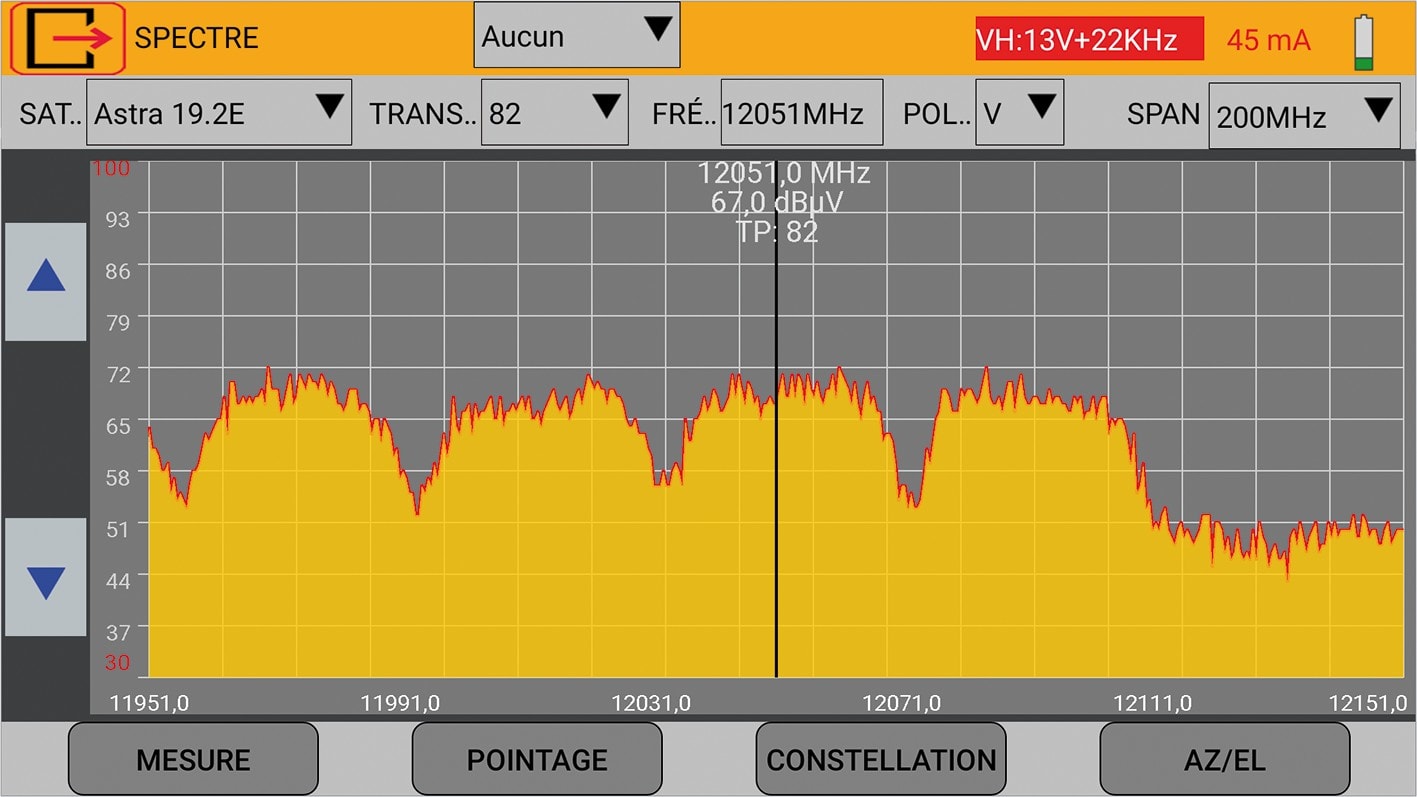
Task: Open the CONSTELLATION view
Action: click(x=881, y=759)
